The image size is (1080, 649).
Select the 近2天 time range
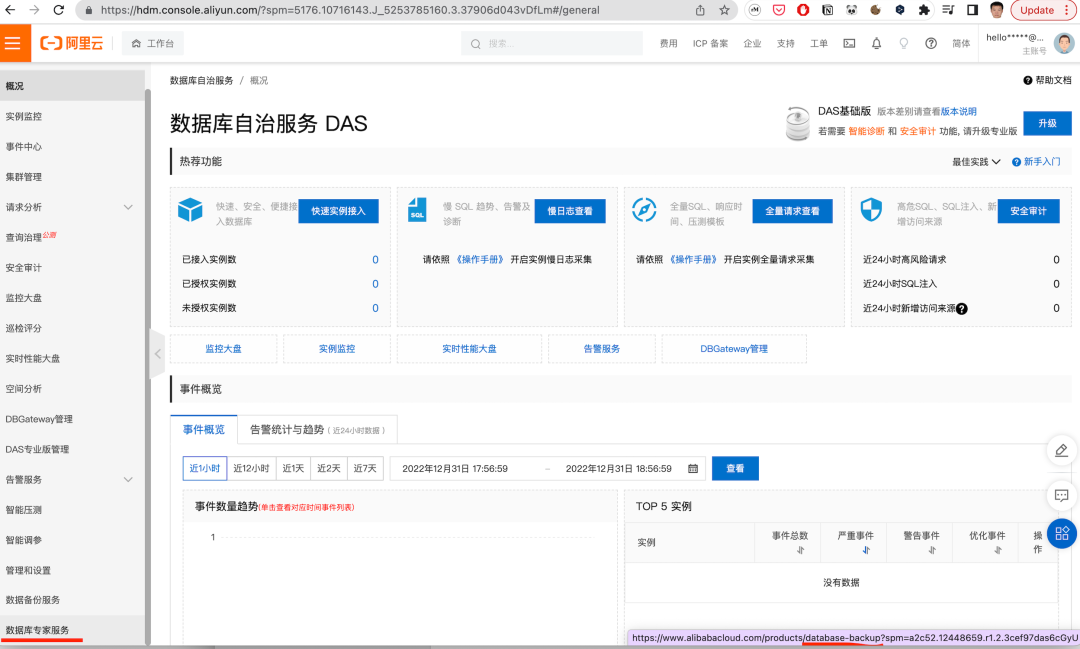[329, 468]
